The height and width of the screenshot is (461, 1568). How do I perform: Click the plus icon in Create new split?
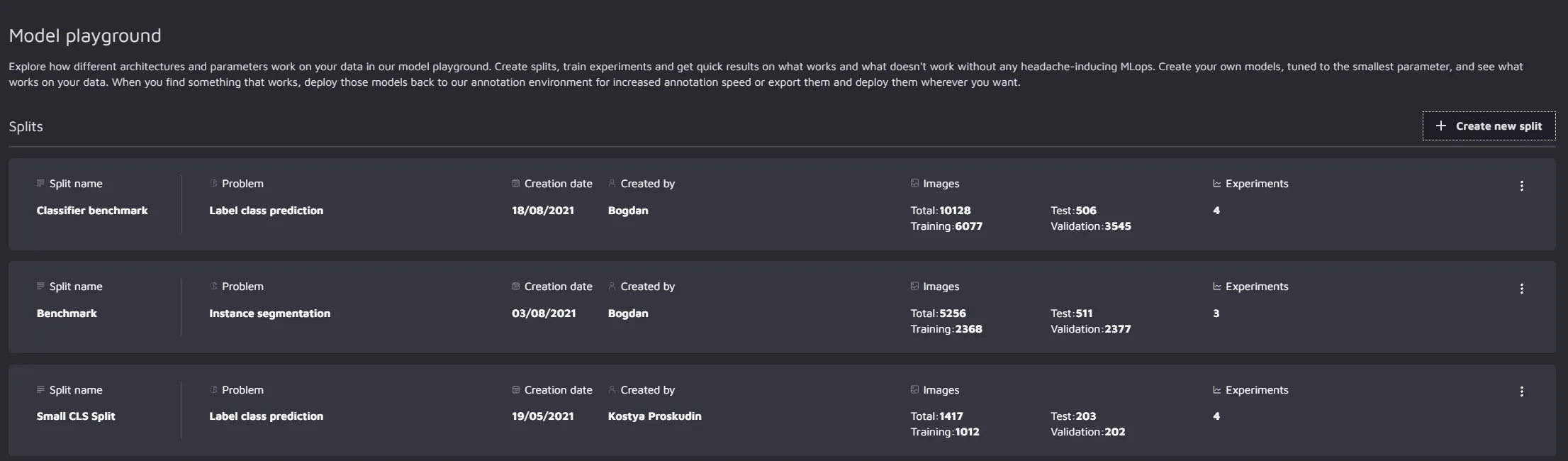(x=1440, y=126)
